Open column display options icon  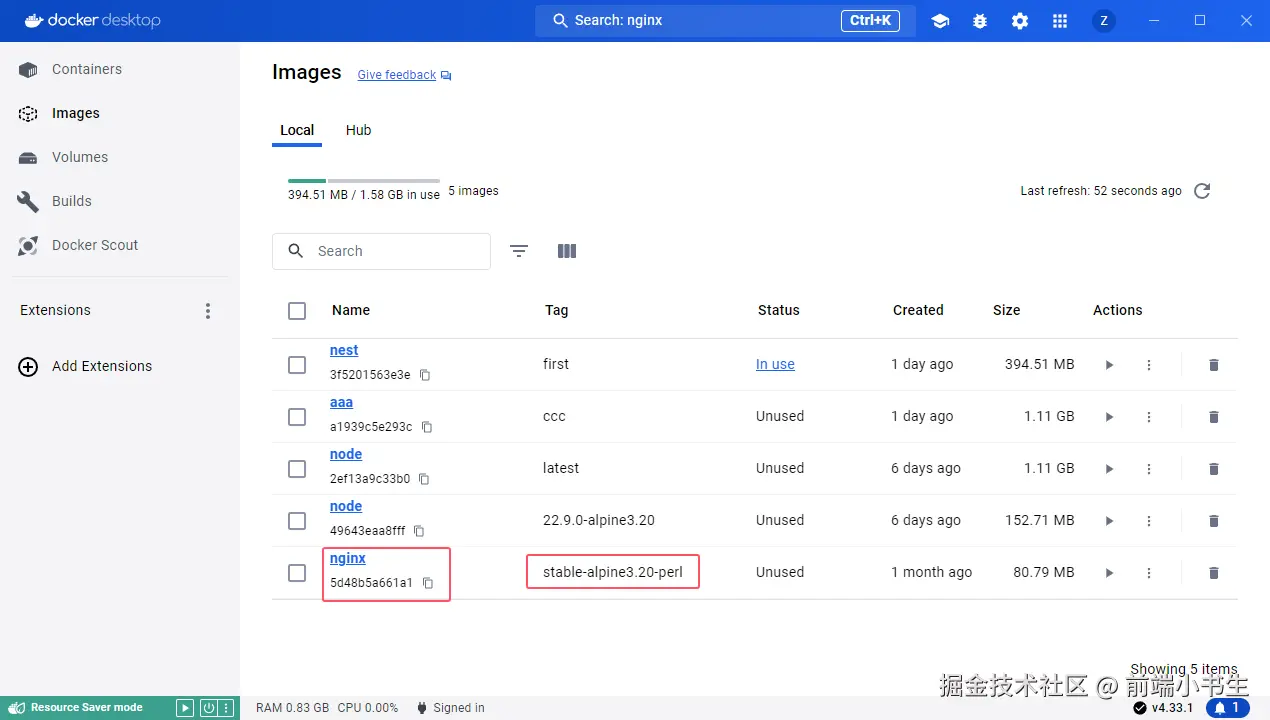(567, 251)
